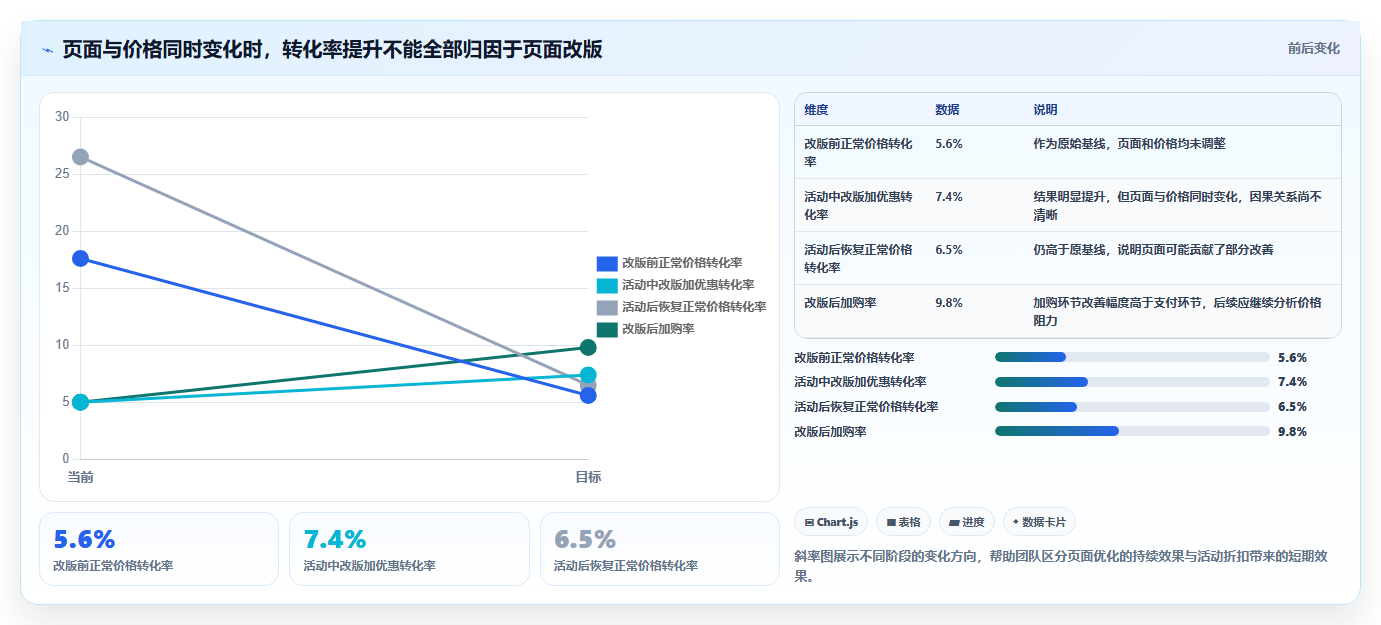This screenshot has height=625, width=1381.
Task: Click progress bar for 活动中改版加优惠转化率
Action: pyautogui.click(x=1132, y=382)
